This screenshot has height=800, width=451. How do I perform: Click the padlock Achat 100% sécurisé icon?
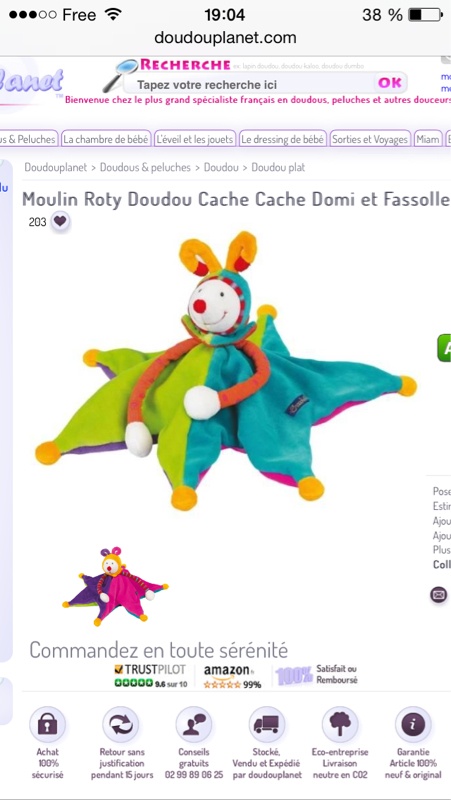pyautogui.click(x=47, y=724)
